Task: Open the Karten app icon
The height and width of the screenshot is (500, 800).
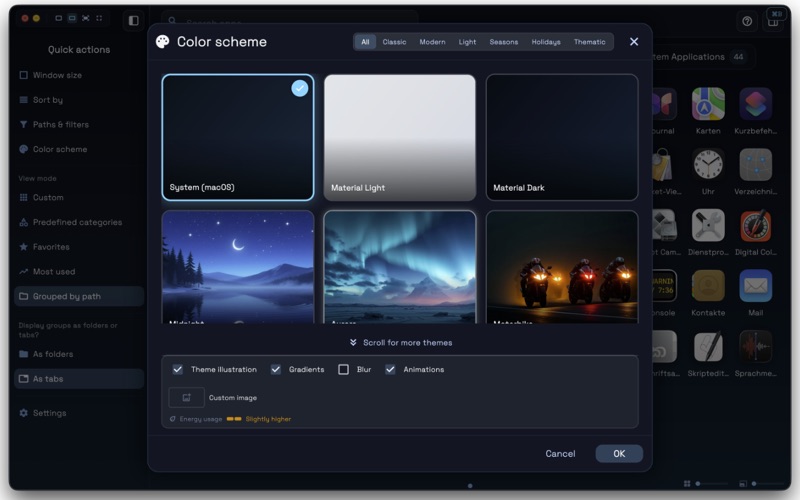Action: pos(708,104)
